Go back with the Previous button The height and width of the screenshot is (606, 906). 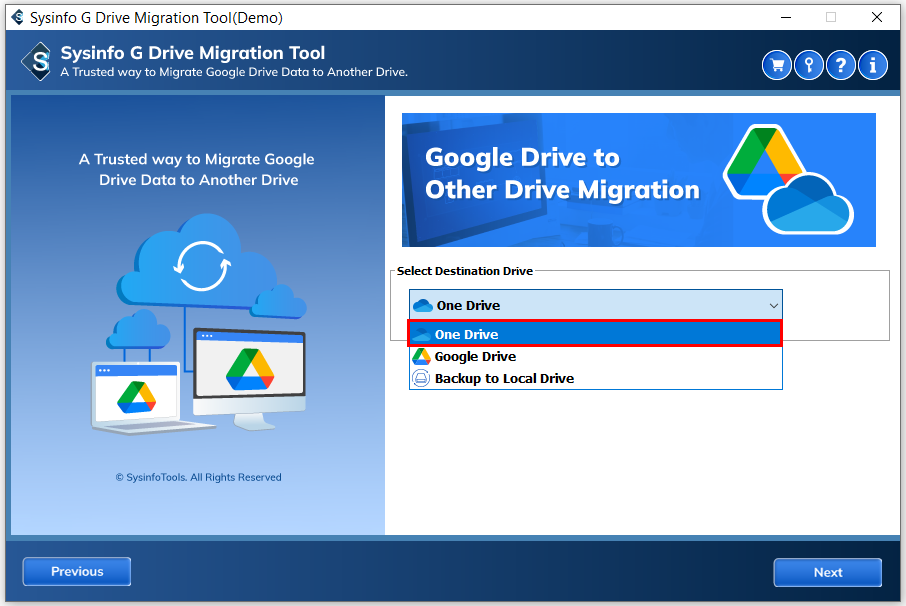77,572
